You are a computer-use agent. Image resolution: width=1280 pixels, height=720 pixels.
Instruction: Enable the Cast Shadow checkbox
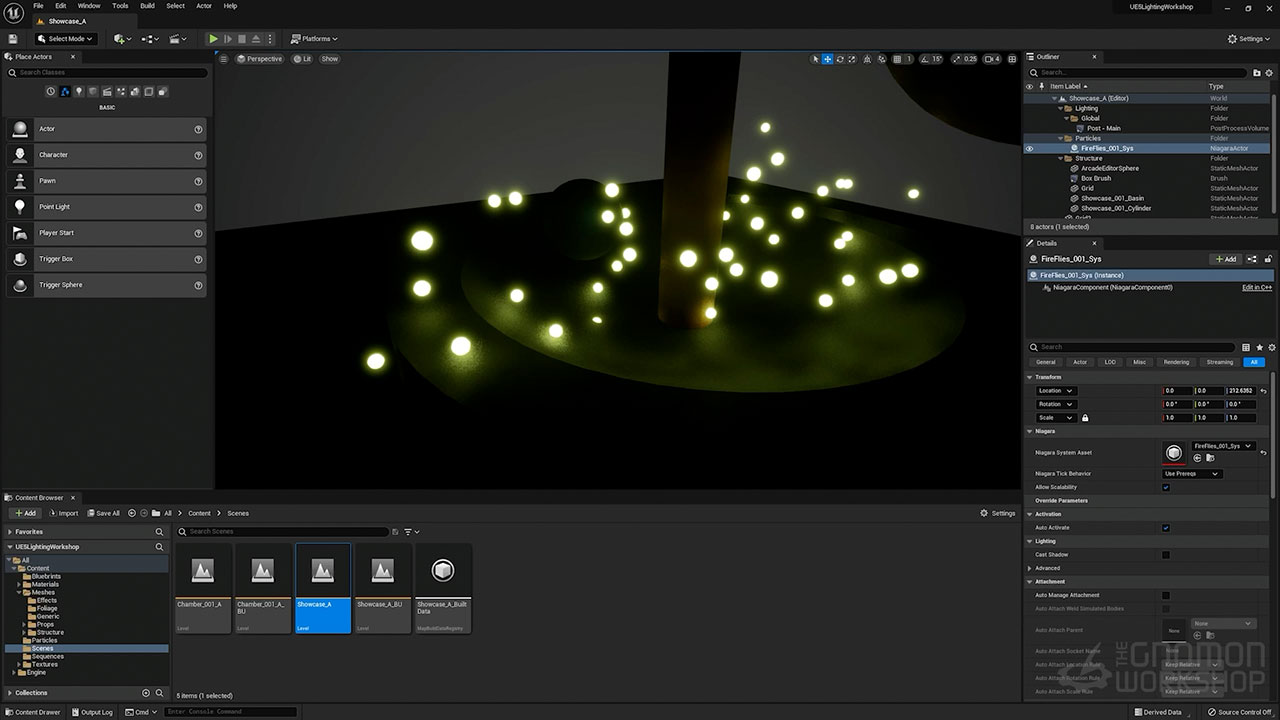click(1166, 555)
